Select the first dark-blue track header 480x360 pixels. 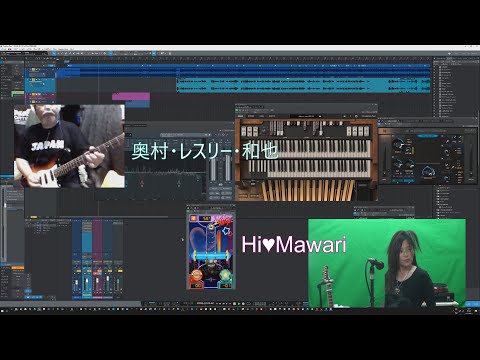click(x=41, y=72)
